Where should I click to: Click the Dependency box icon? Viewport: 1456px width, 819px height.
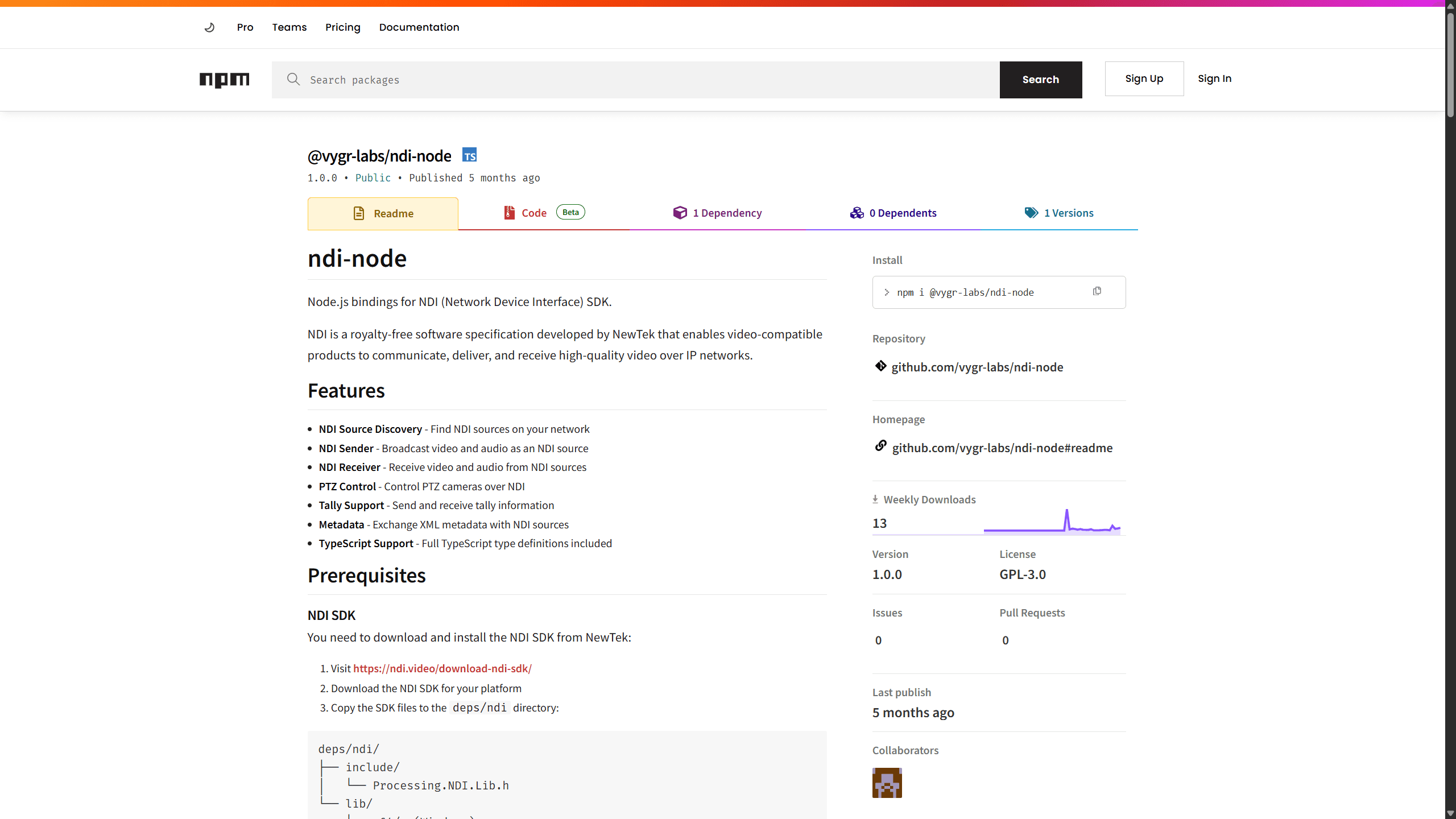(x=680, y=213)
